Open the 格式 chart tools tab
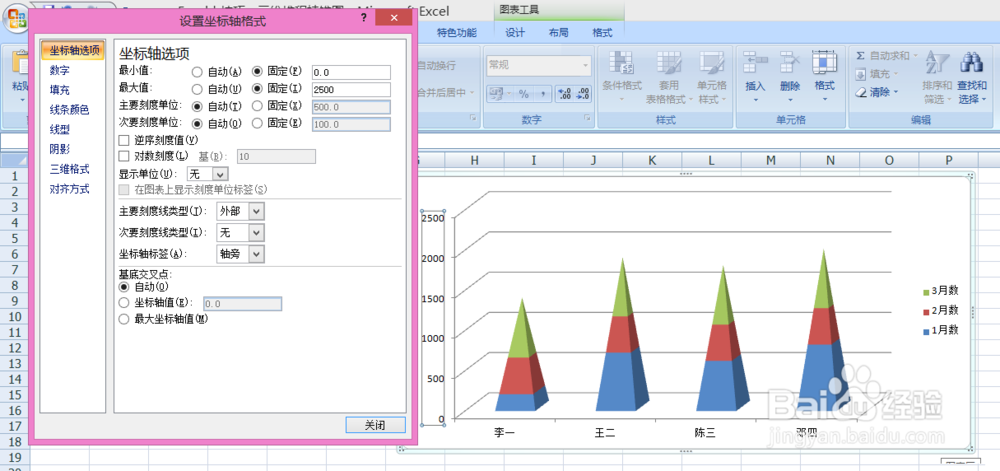 (x=602, y=33)
